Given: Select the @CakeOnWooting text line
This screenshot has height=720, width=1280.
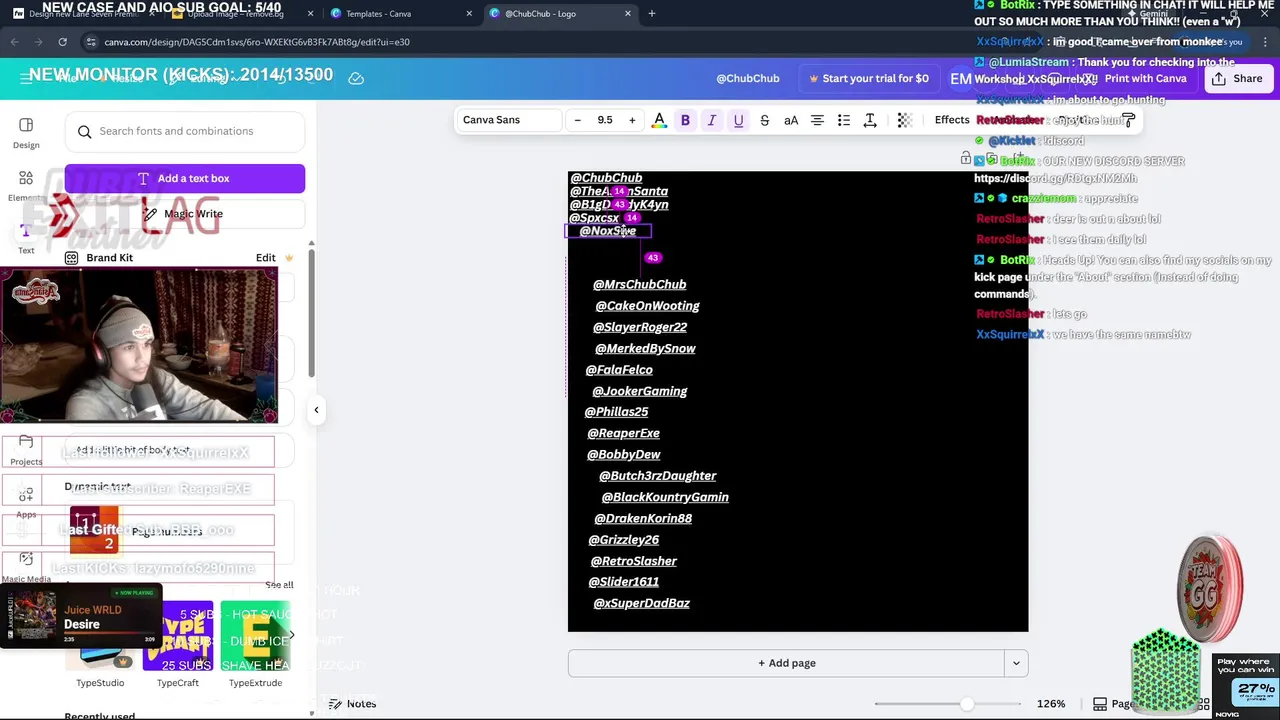Looking at the screenshot, I should tap(647, 306).
